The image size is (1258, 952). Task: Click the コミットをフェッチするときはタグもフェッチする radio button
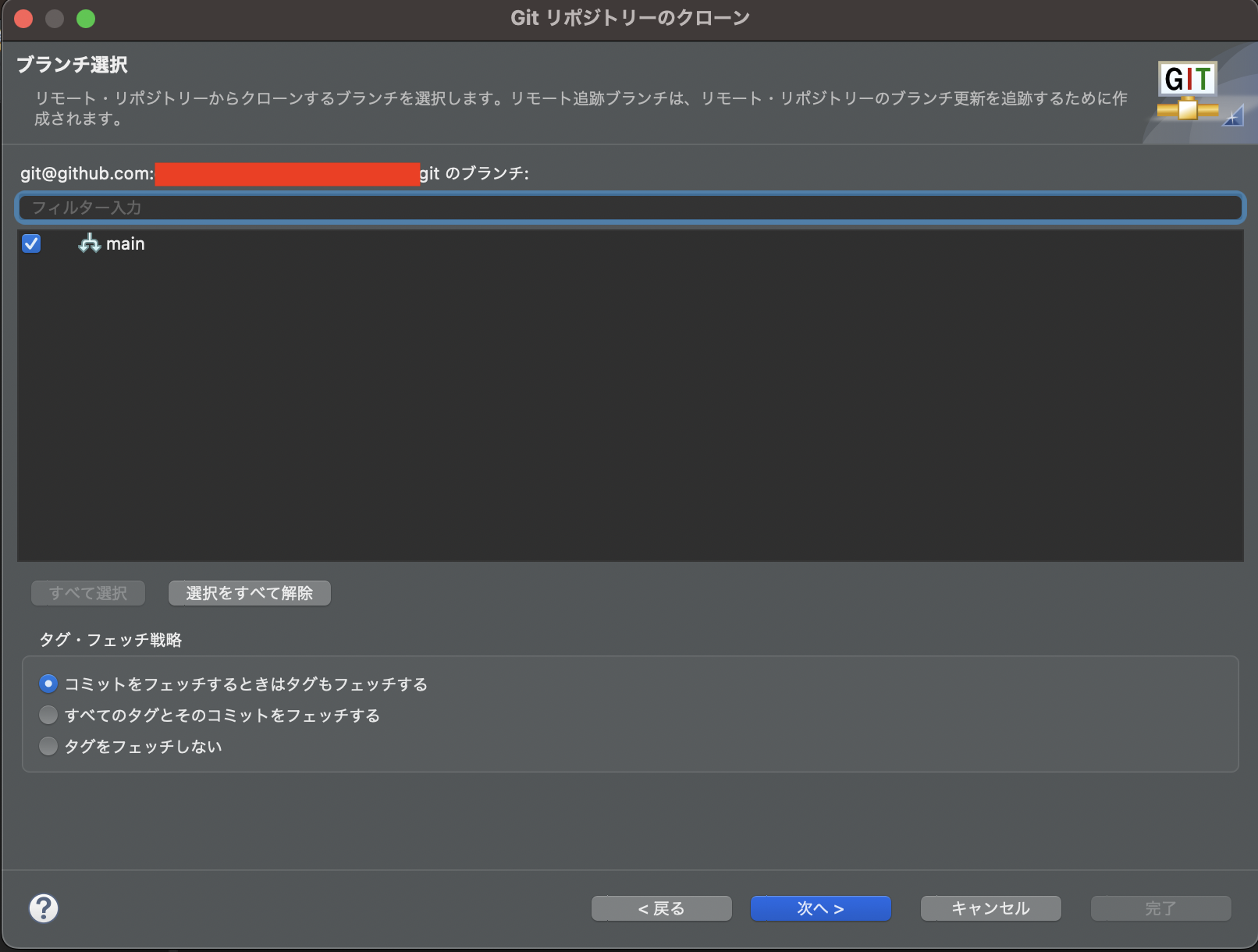(x=48, y=683)
